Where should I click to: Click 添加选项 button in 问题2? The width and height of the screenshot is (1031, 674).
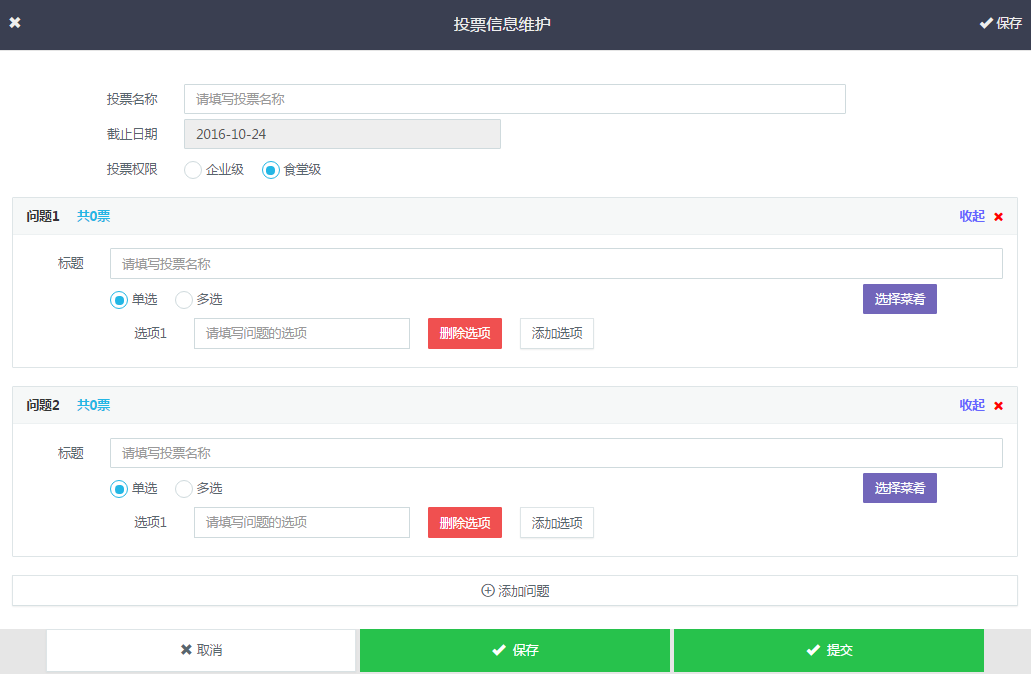557,523
